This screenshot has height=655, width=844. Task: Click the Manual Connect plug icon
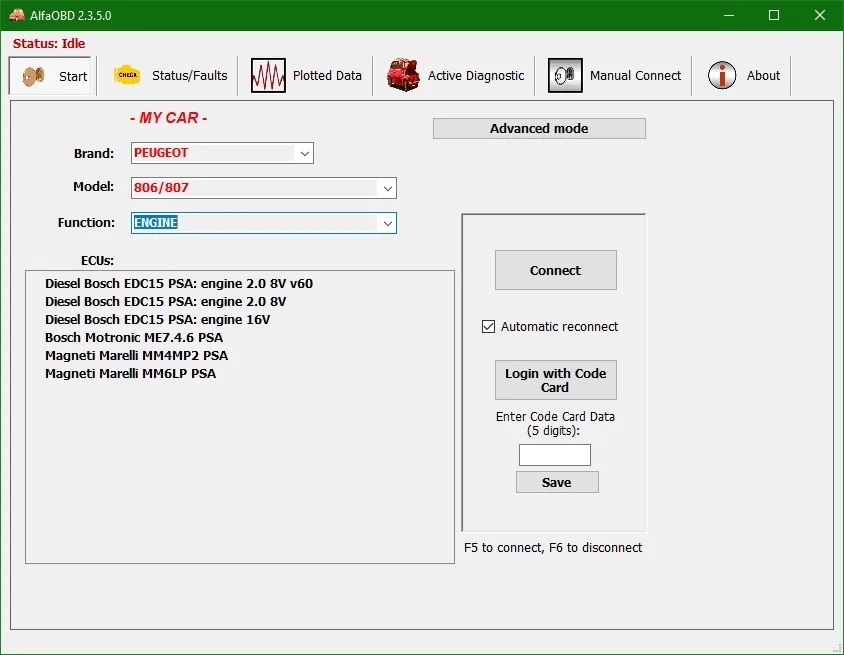pos(565,75)
